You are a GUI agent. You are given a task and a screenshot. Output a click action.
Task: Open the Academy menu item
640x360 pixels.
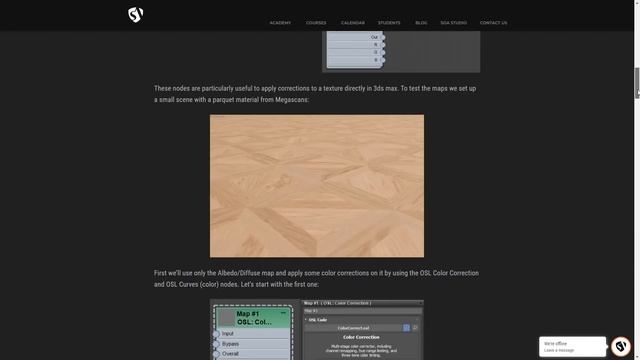click(x=280, y=23)
